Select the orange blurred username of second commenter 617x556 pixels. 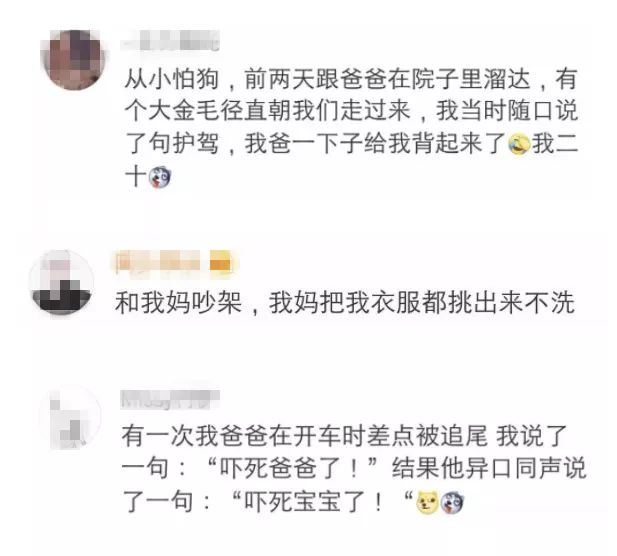[x=160, y=261]
